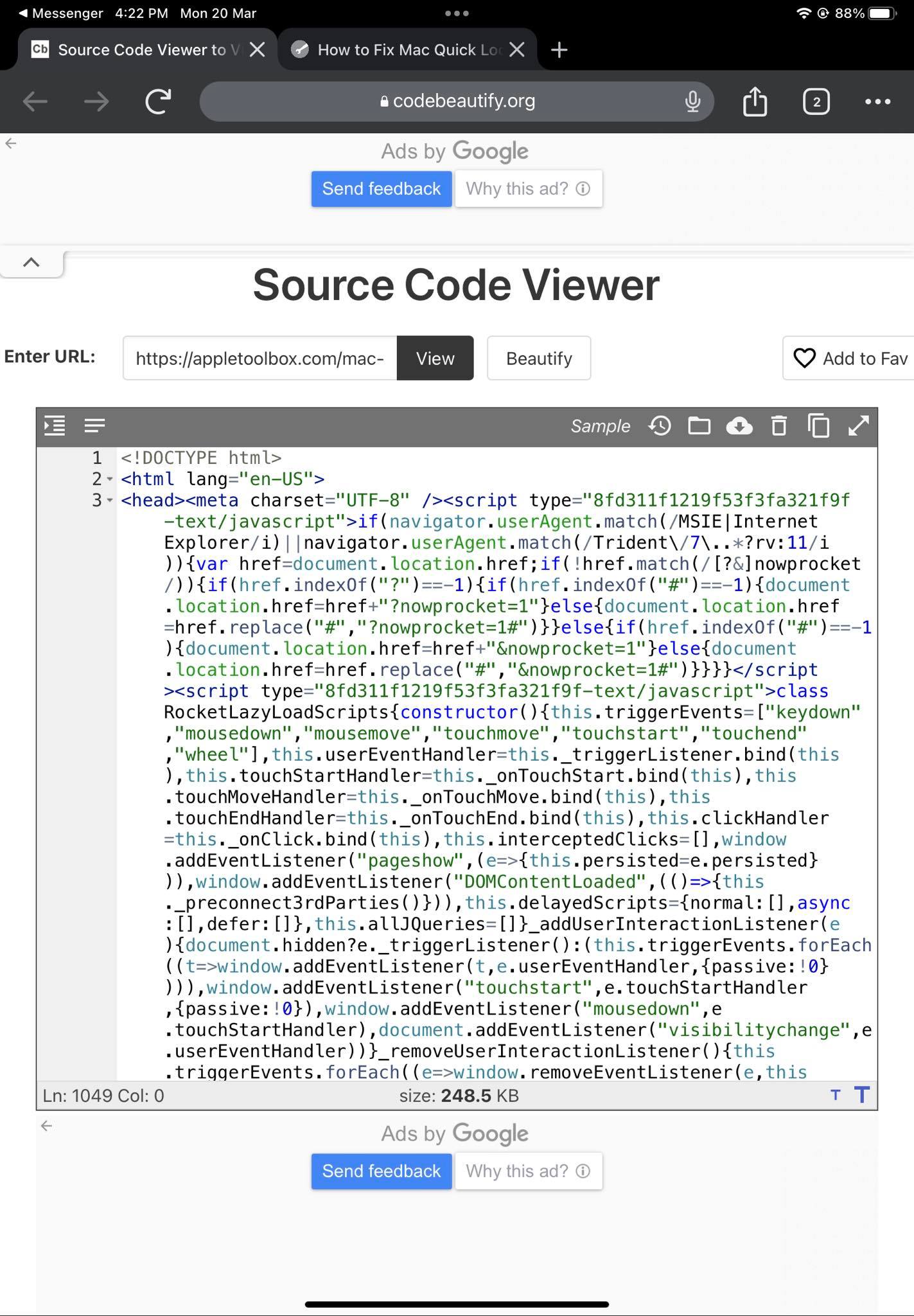Collapse the top panel with chevron
The image size is (914, 1316).
point(31,262)
